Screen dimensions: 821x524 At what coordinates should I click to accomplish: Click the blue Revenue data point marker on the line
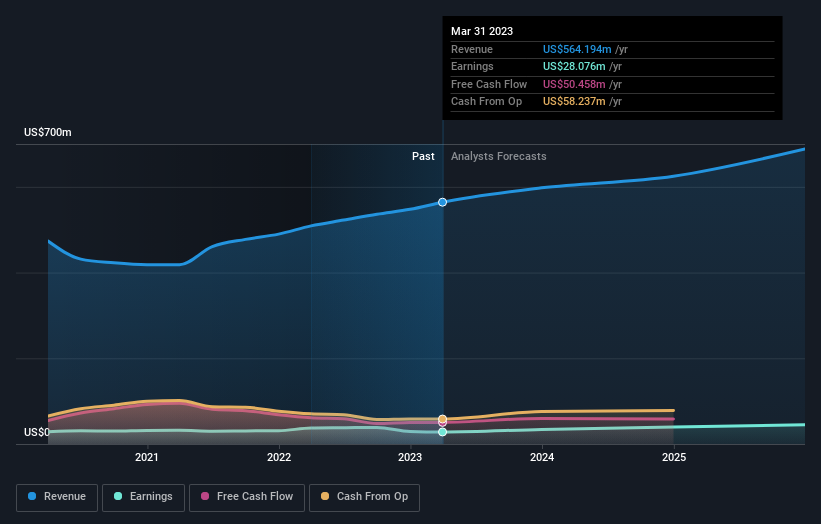point(442,202)
